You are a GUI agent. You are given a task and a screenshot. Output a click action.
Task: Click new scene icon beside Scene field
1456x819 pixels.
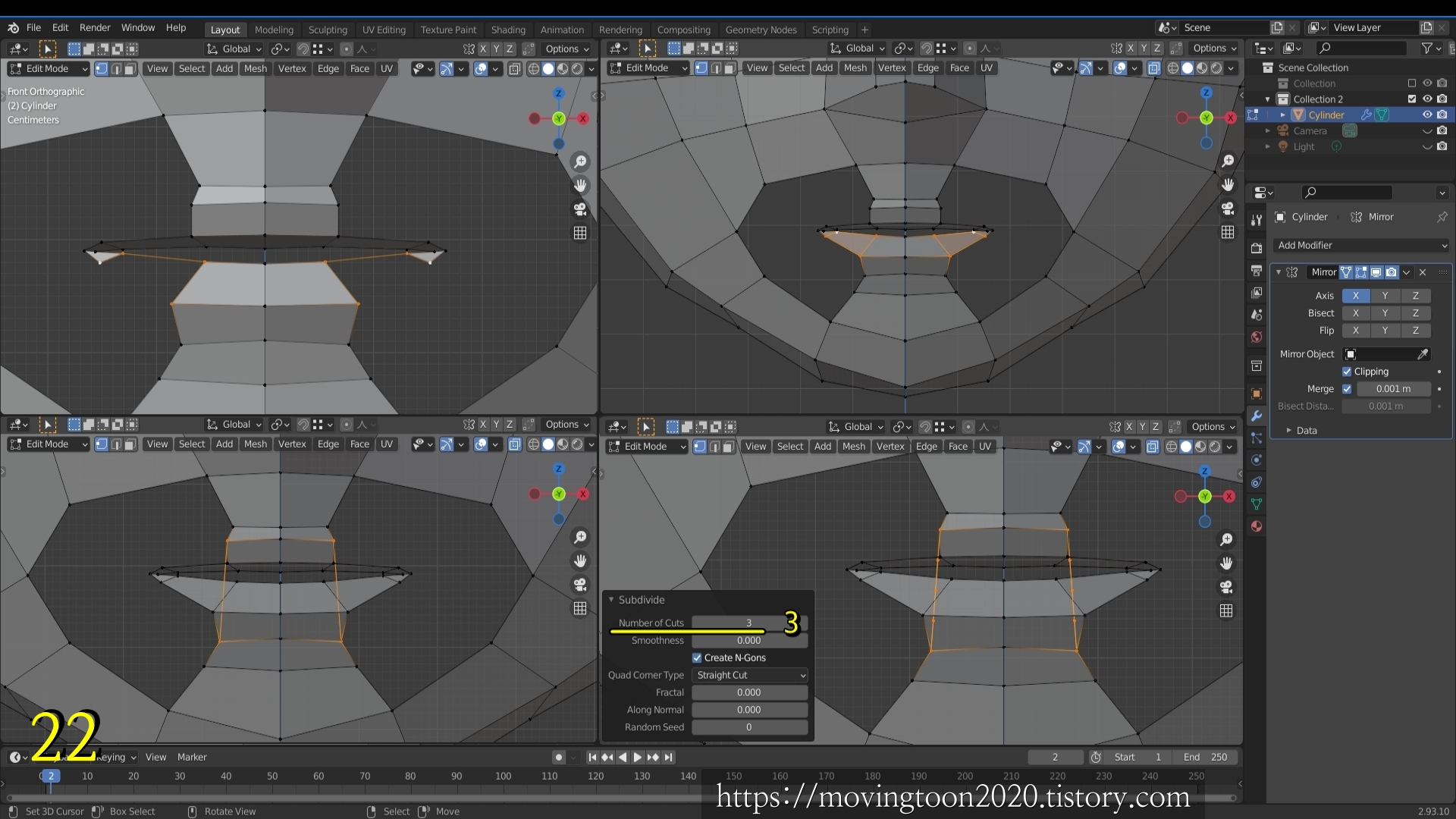[1277, 27]
